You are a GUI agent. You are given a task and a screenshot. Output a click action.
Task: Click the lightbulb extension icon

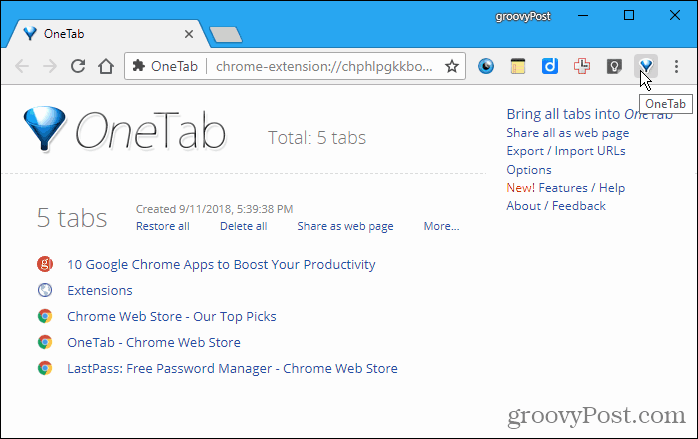coord(614,66)
